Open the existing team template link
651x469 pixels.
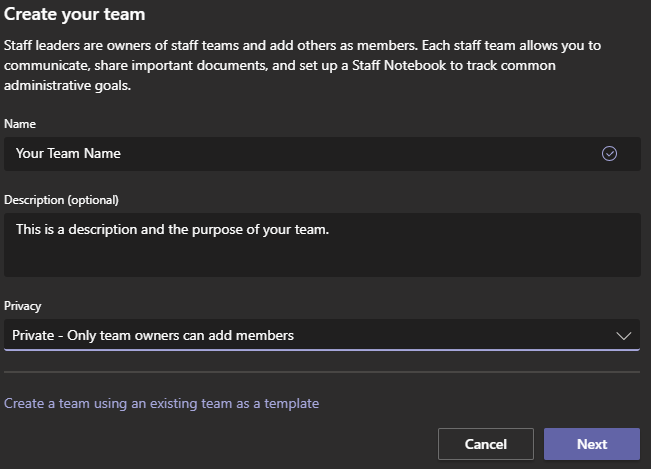click(x=162, y=403)
